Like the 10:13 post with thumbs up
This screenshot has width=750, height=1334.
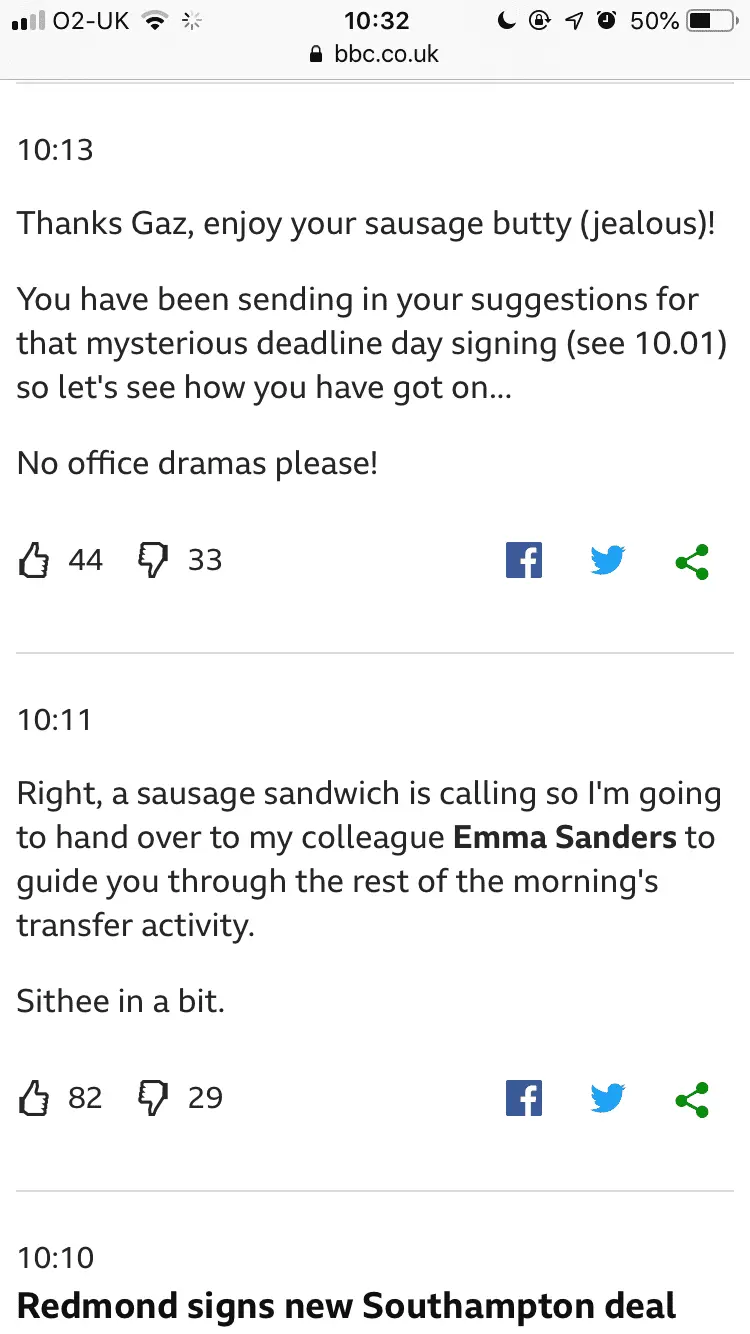click(x=35, y=560)
